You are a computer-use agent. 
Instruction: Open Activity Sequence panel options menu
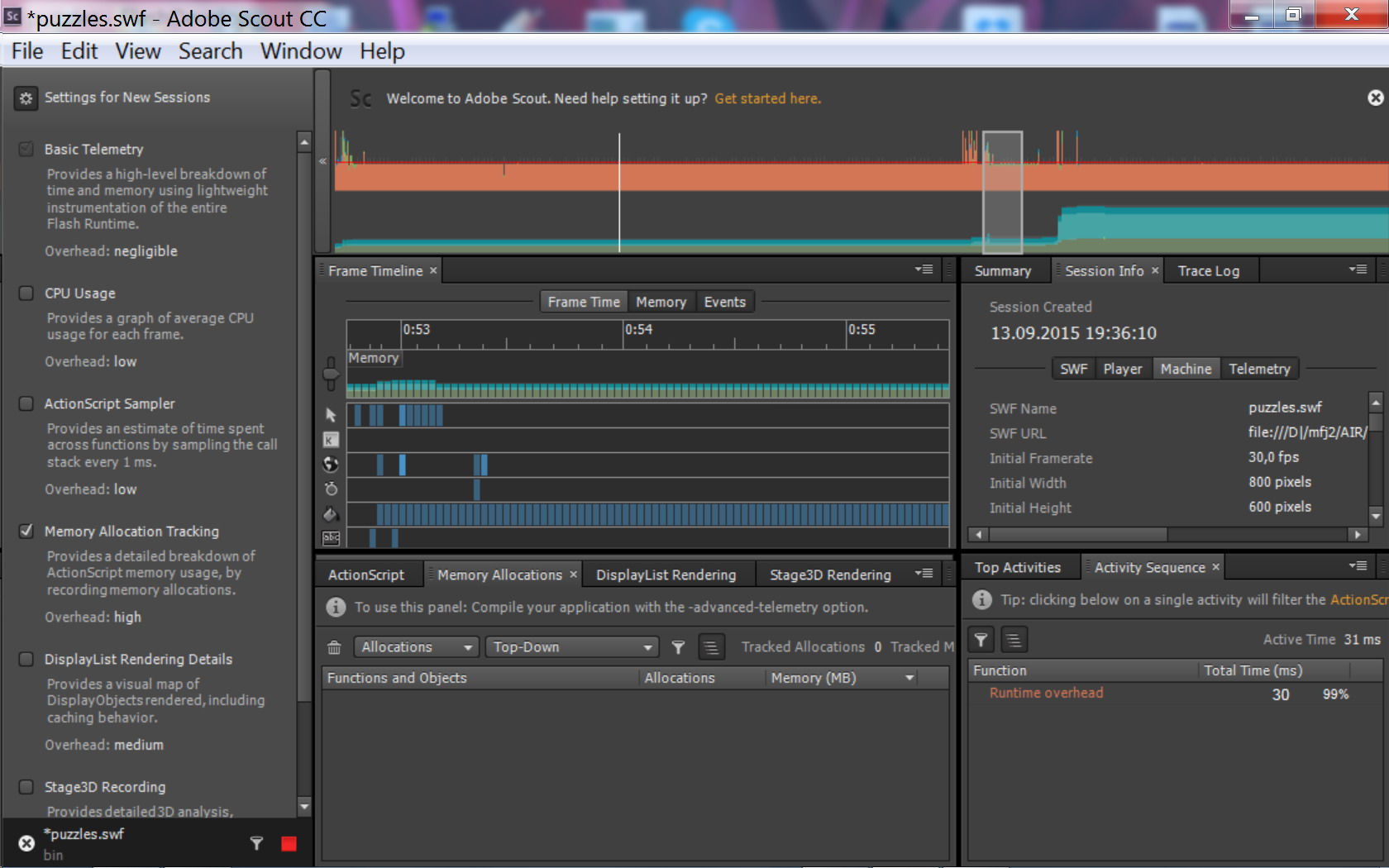point(1358,566)
